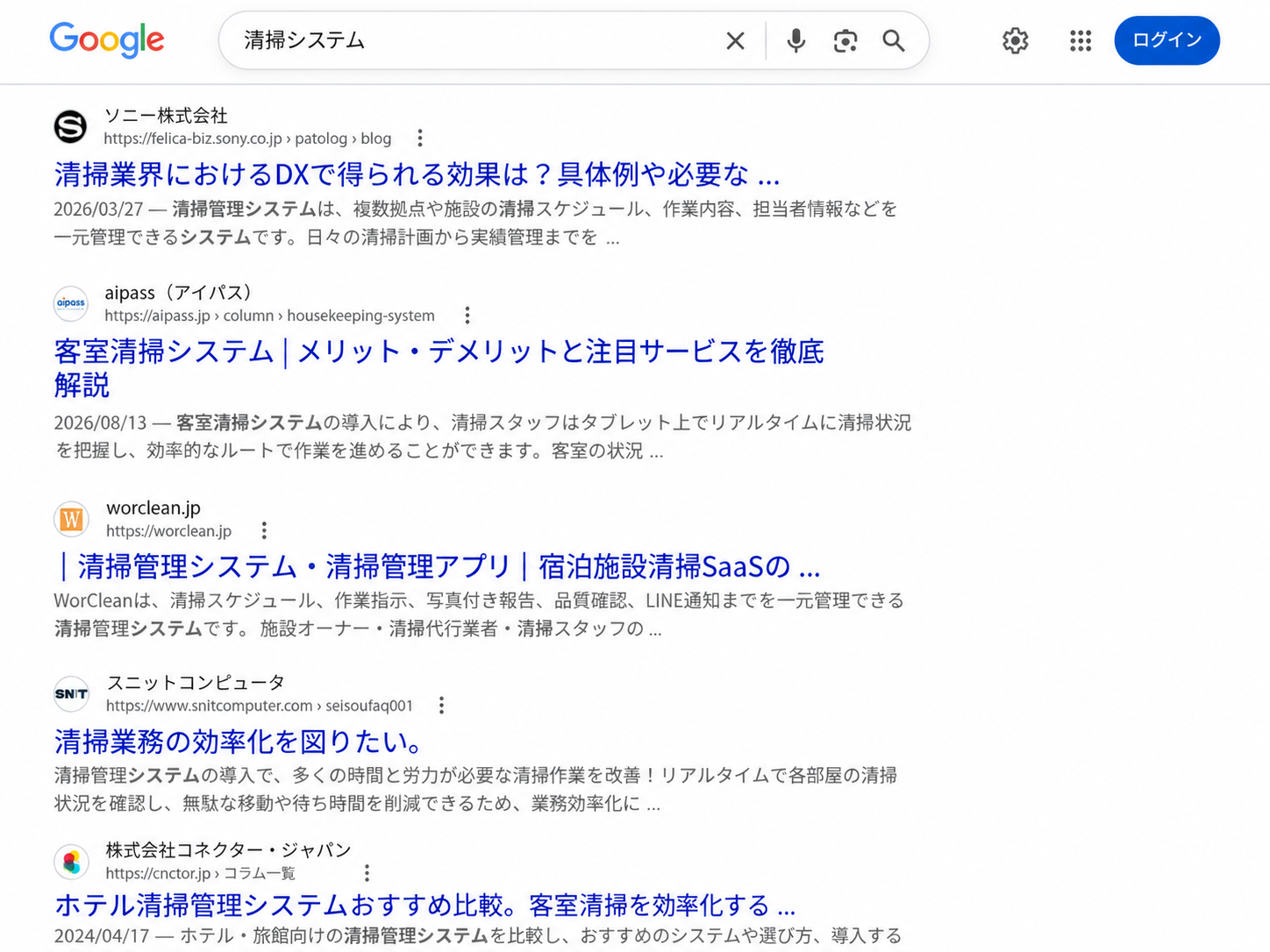Click the コネクター・ジャパン favicon icon
The height and width of the screenshot is (952, 1270).
tap(71, 862)
